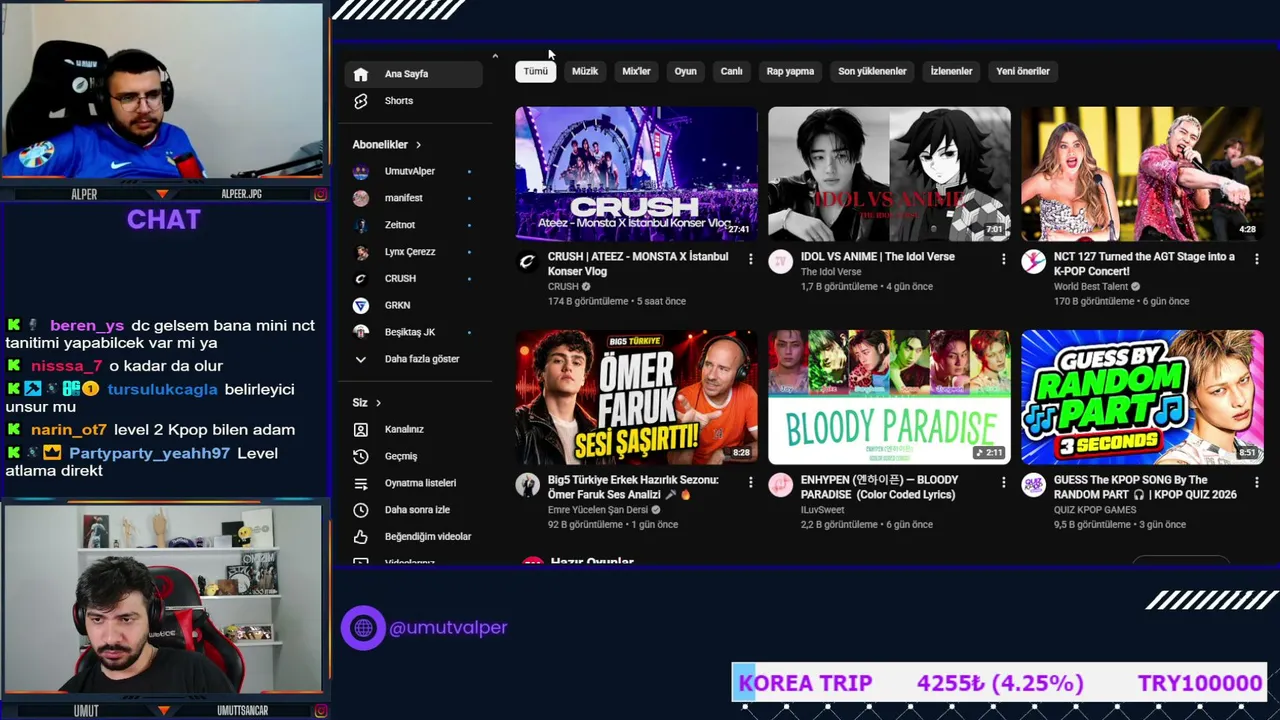Open options menu for GUESS The KPOP SONG video
The image size is (1280, 720).
tap(1256, 482)
